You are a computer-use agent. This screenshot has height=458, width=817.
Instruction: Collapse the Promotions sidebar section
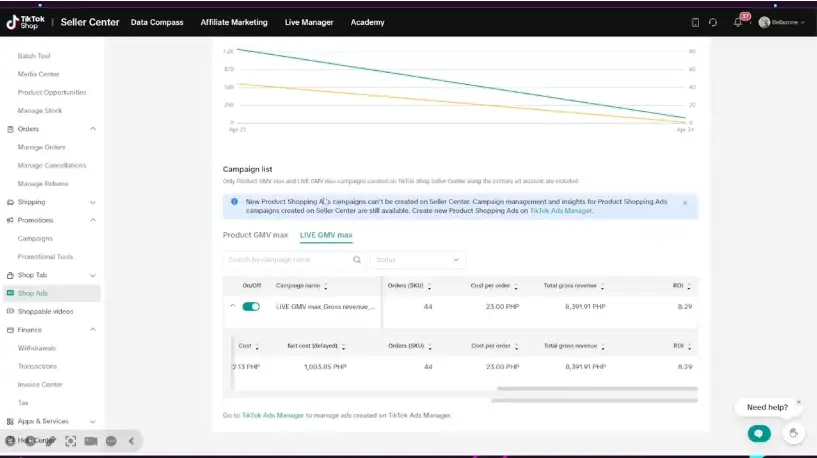[x=93, y=220]
